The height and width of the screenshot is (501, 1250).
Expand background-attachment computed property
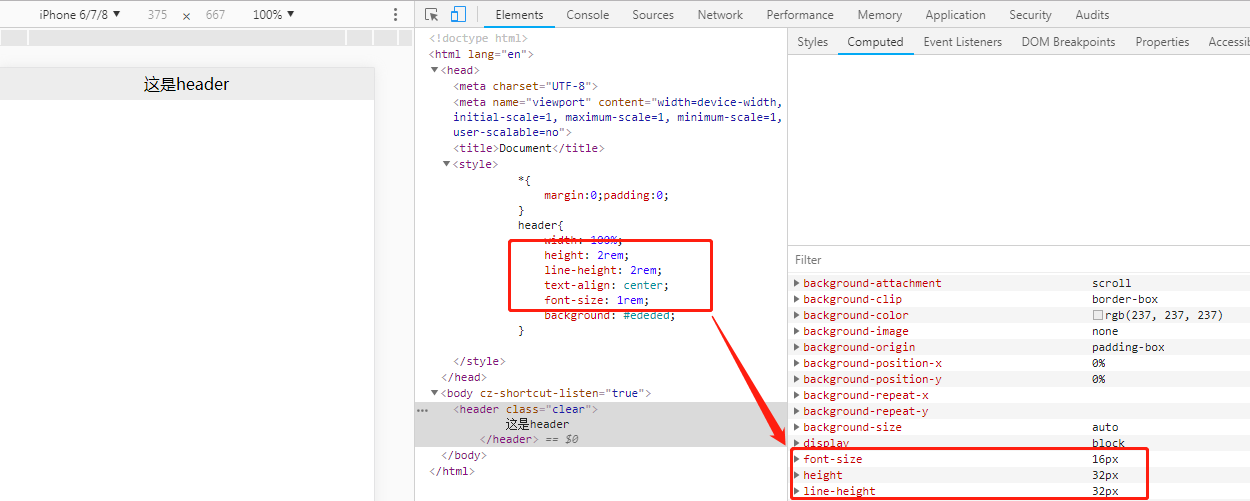coord(797,283)
